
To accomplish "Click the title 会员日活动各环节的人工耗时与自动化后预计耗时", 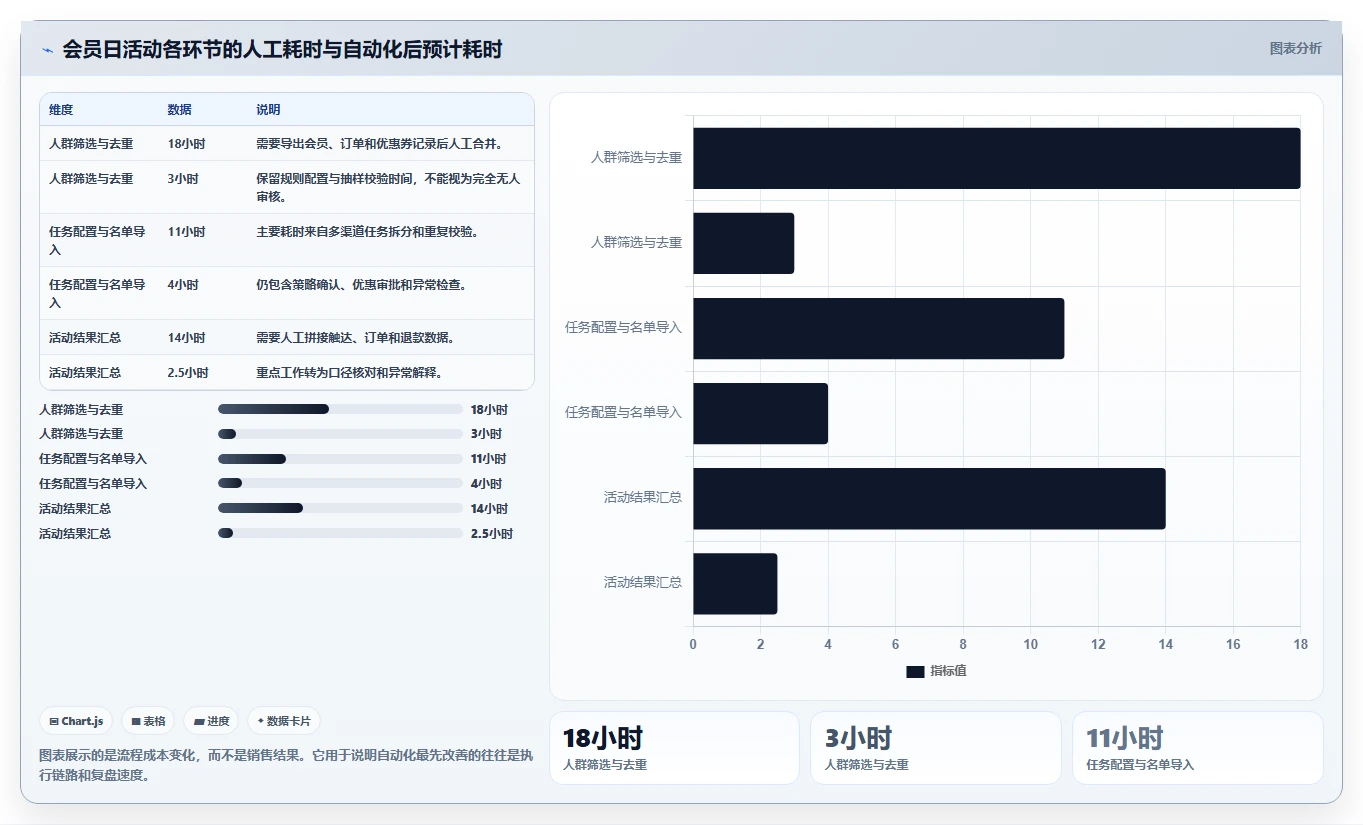I will pyautogui.click(x=282, y=49).
